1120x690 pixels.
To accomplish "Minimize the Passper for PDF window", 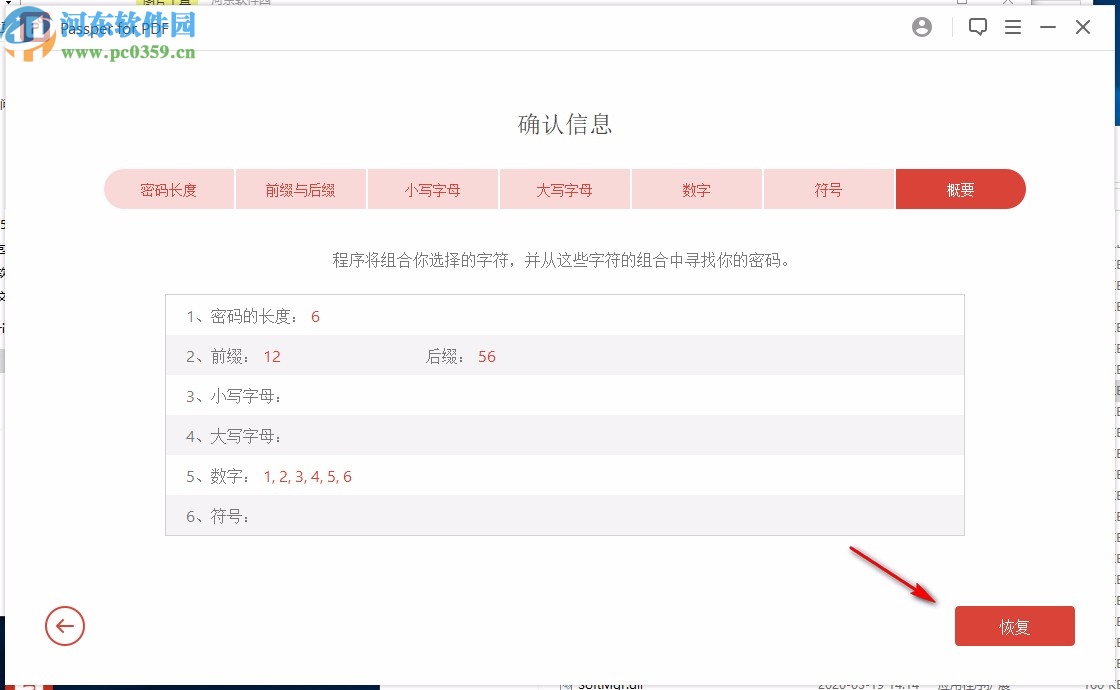I will pyautogui.click(x=1046, y=27).
